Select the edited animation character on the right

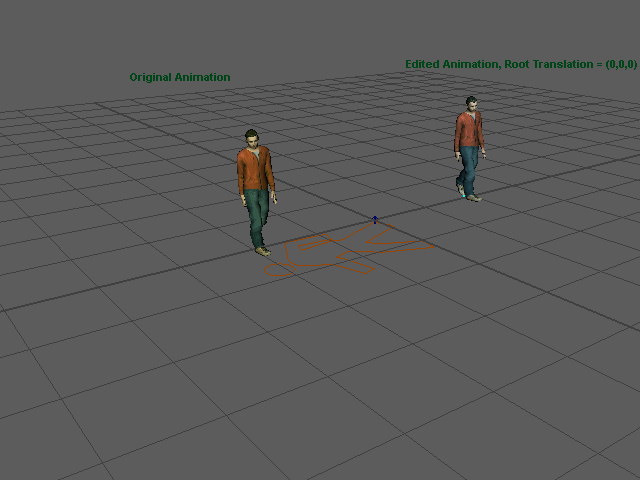[x=470, y=149]
